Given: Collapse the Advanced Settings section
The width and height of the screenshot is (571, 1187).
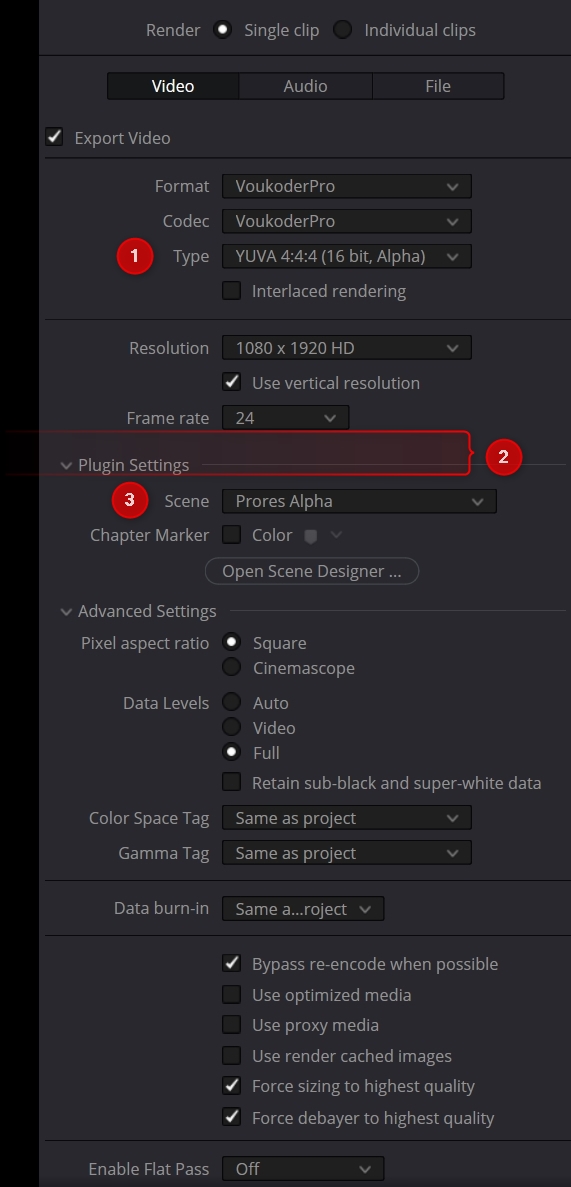Looking at the screenshot, I should click(67, 611).
